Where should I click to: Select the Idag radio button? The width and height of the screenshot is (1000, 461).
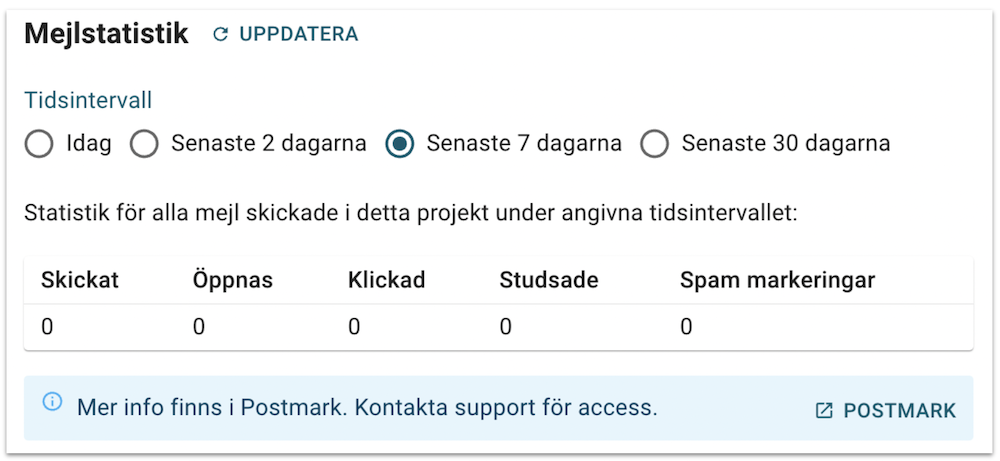39,144
